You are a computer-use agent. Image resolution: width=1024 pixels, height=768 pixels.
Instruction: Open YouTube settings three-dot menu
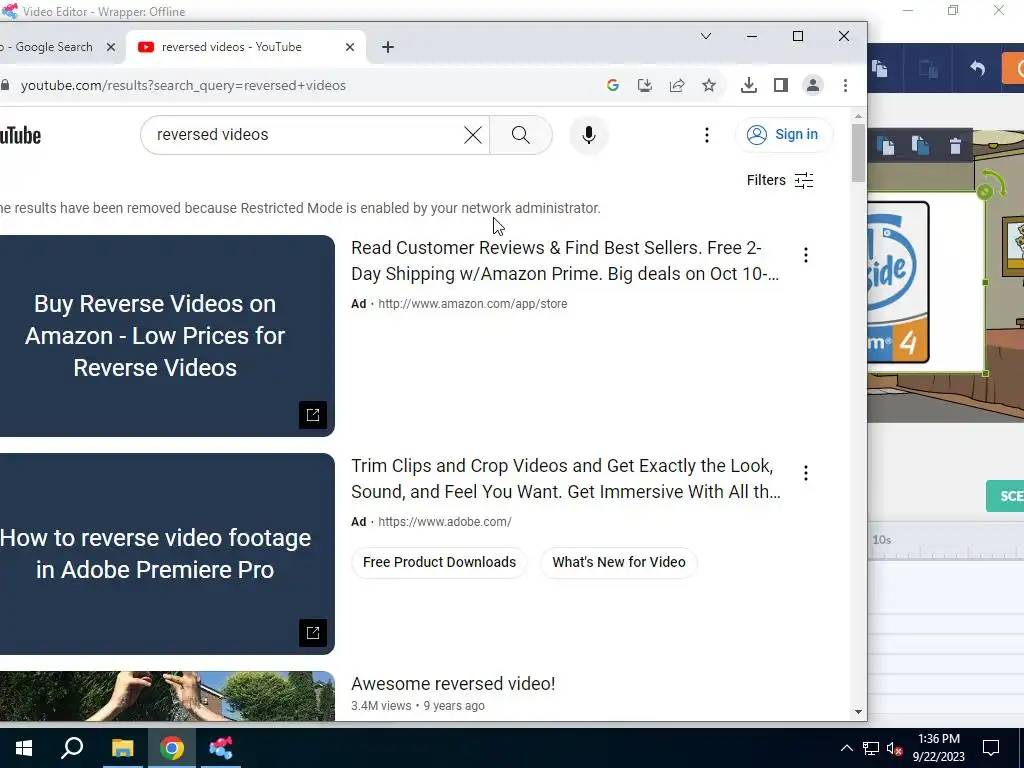(707, 135)
